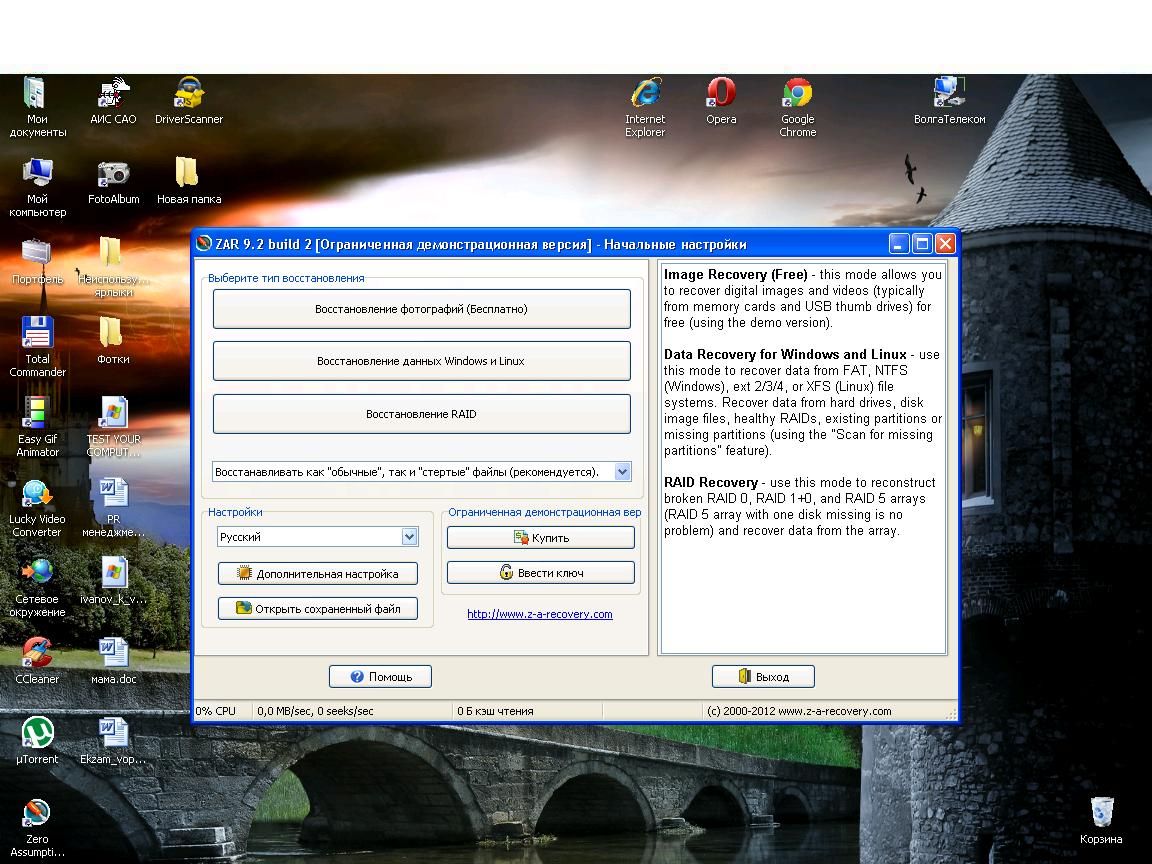Viewport: 1152px width, 864px height.
Task: Click the ZAR title bar app icon
Action: pyautogui.click(x=204, y=243)
